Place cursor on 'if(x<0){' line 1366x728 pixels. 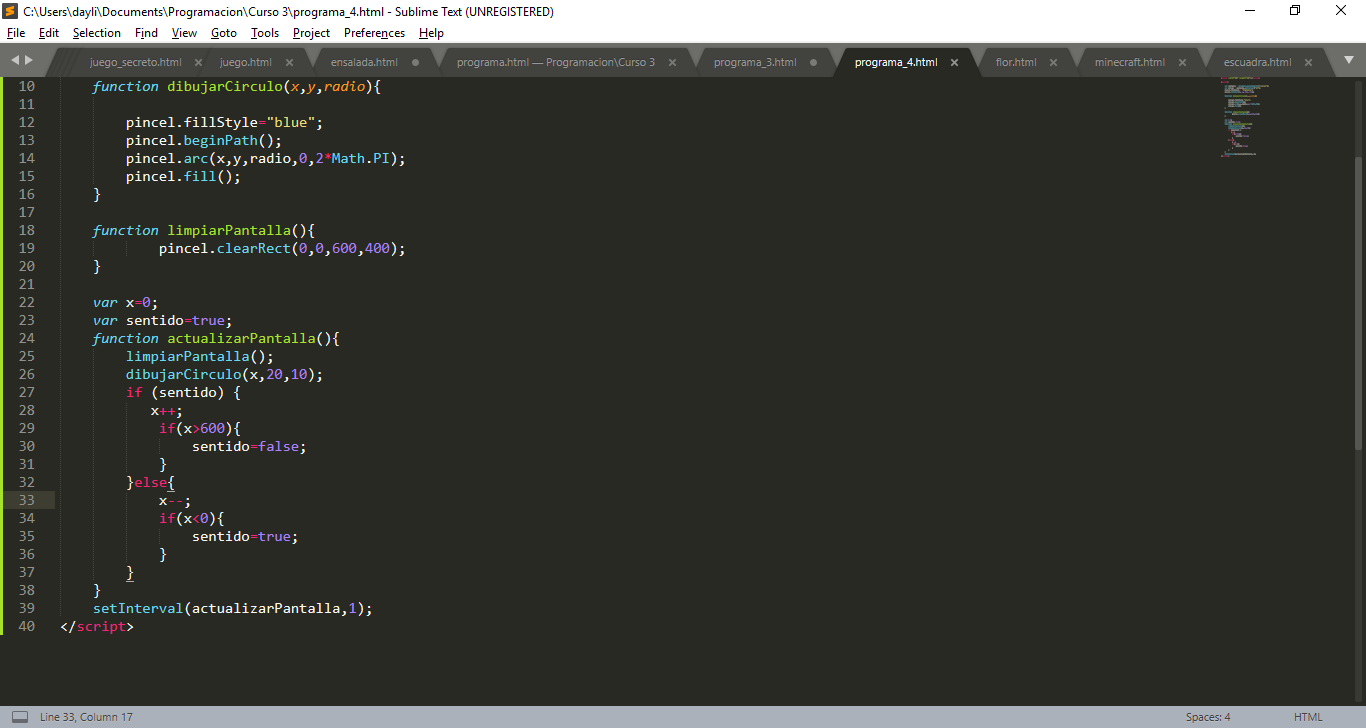coord(191,518)
